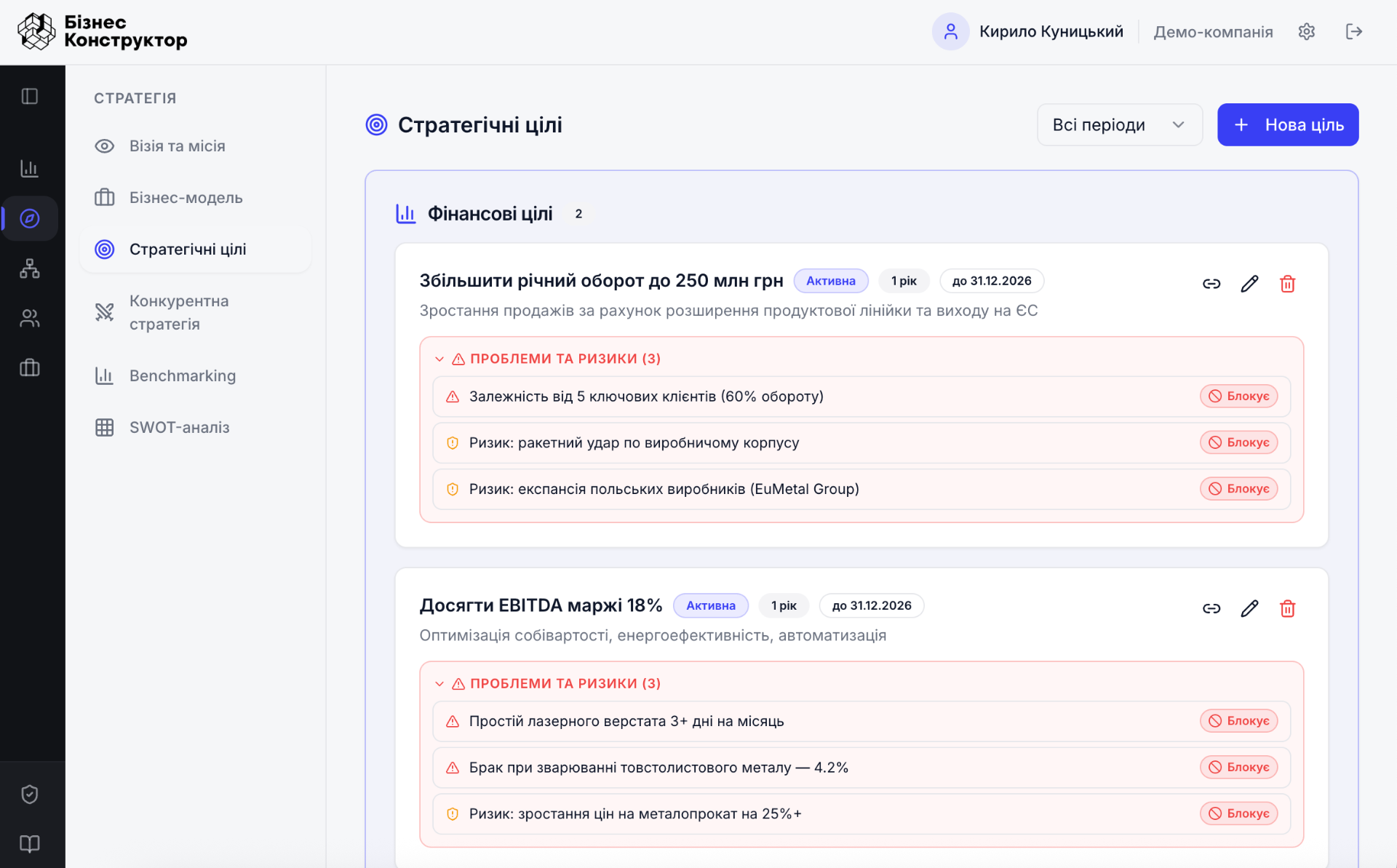Select Стратегічні цілі menu item
This screenshot has width=1397, height=868.
coord(196,249)
